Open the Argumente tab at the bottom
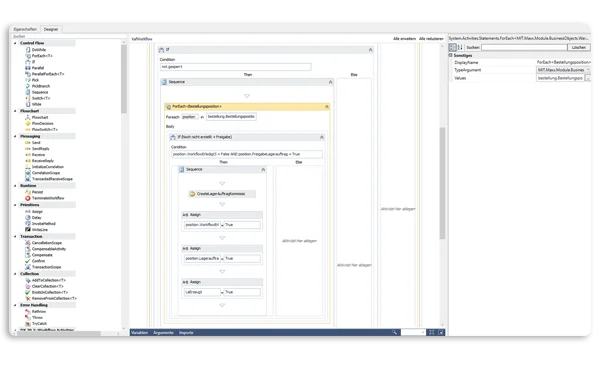 163,333
